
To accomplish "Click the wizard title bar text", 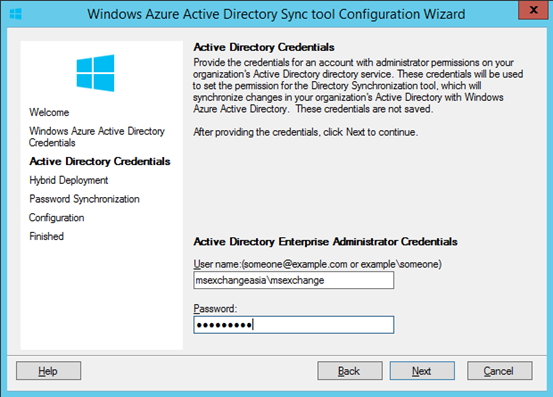I will [x=276, y=14].
